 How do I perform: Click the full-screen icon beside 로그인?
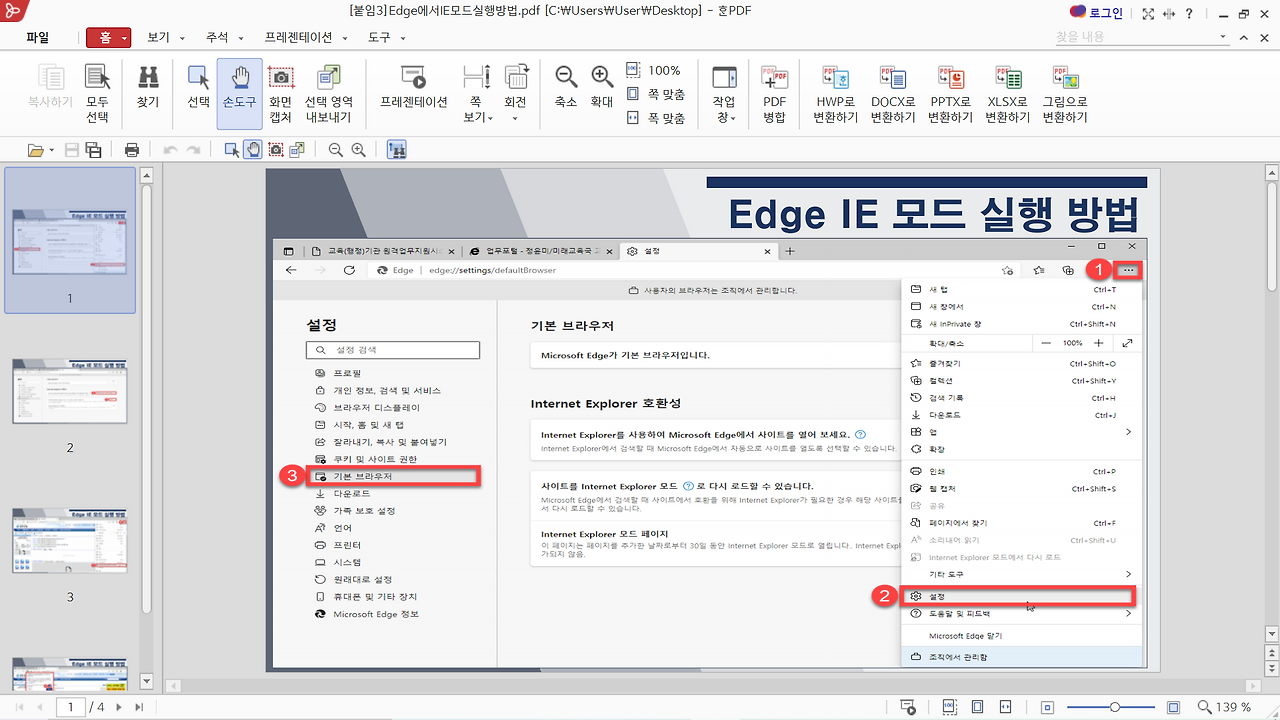pos(1148,13)
